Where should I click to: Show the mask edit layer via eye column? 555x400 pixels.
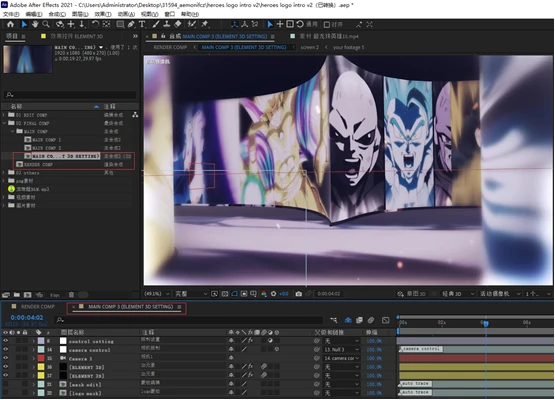[x=5, y=384]
